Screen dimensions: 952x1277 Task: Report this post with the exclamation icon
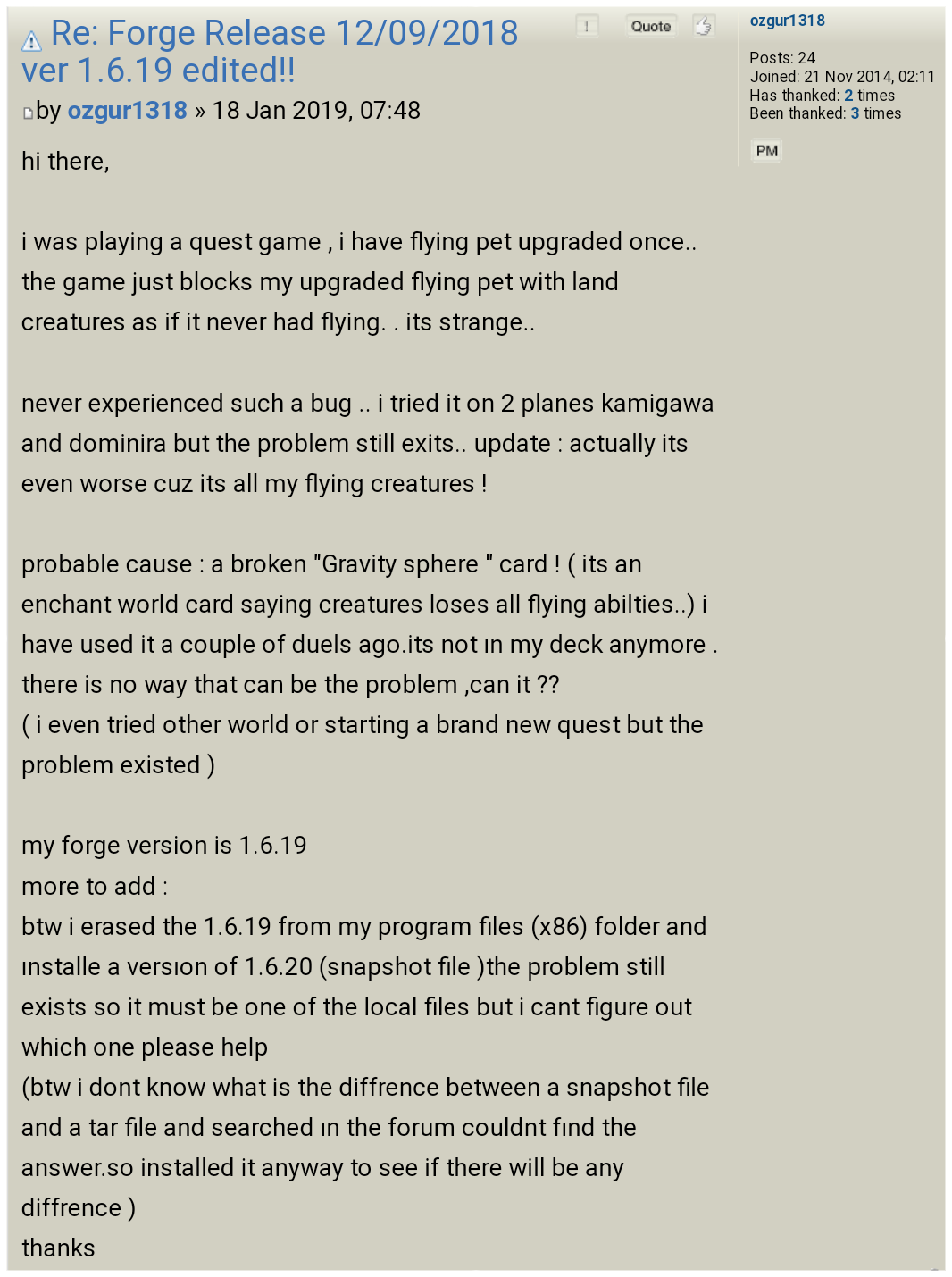pos(587,26)
